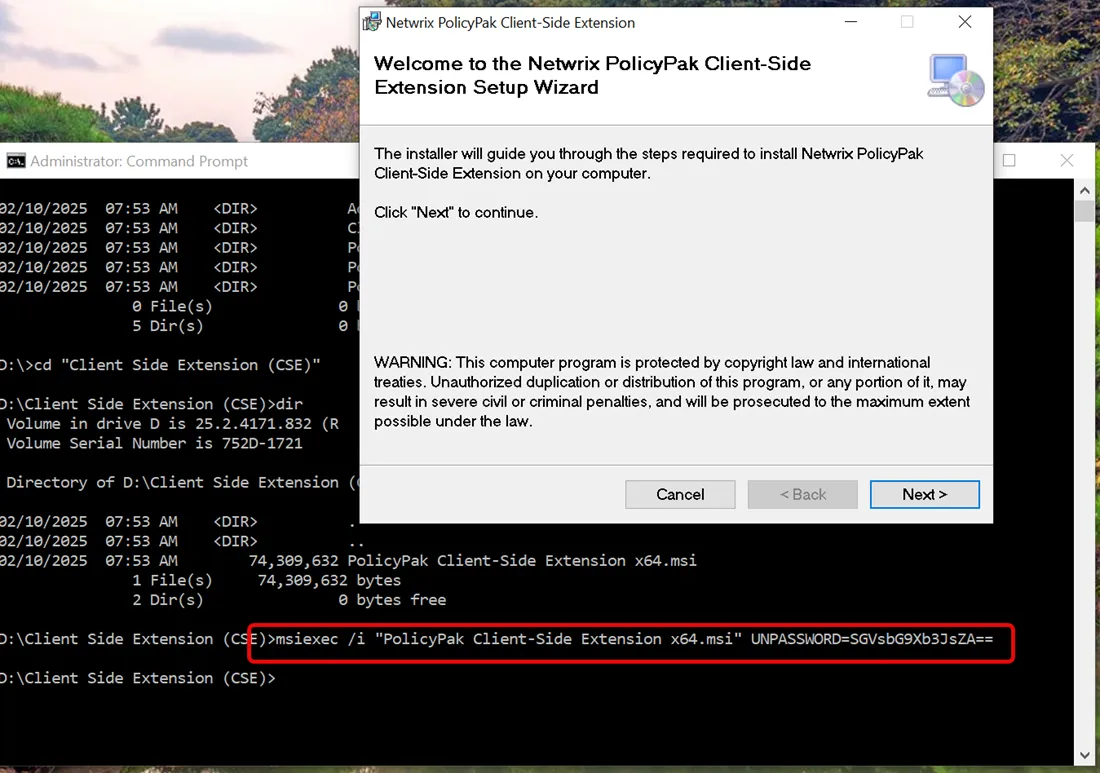The image size is (1100, 773).
Task: Click the installer icon in the wizard title bar
Action: (372, 21)
